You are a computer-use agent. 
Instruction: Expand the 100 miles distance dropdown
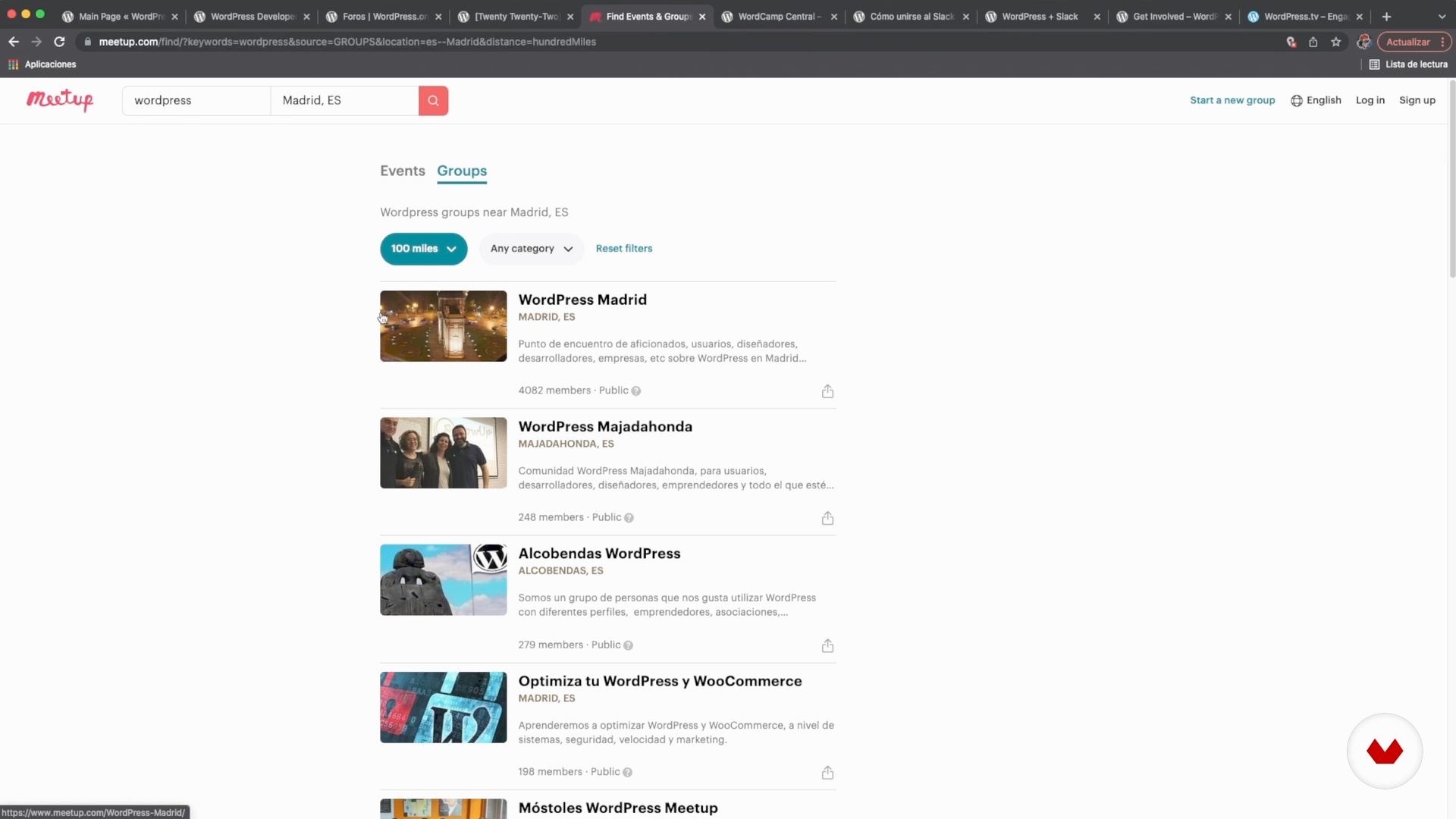tap(423, 249)
